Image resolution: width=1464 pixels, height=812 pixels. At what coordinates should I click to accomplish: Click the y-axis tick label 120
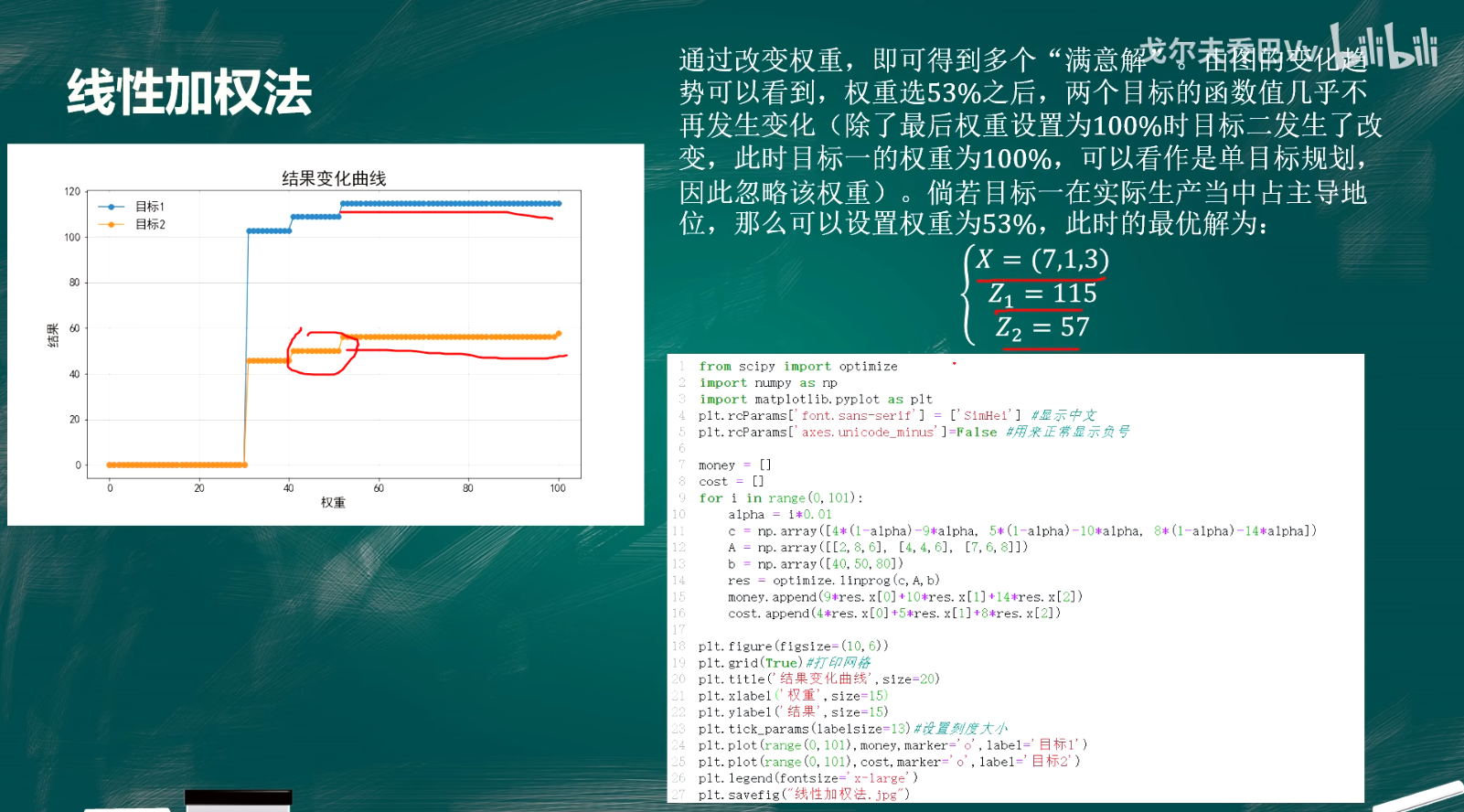(72, 191)
